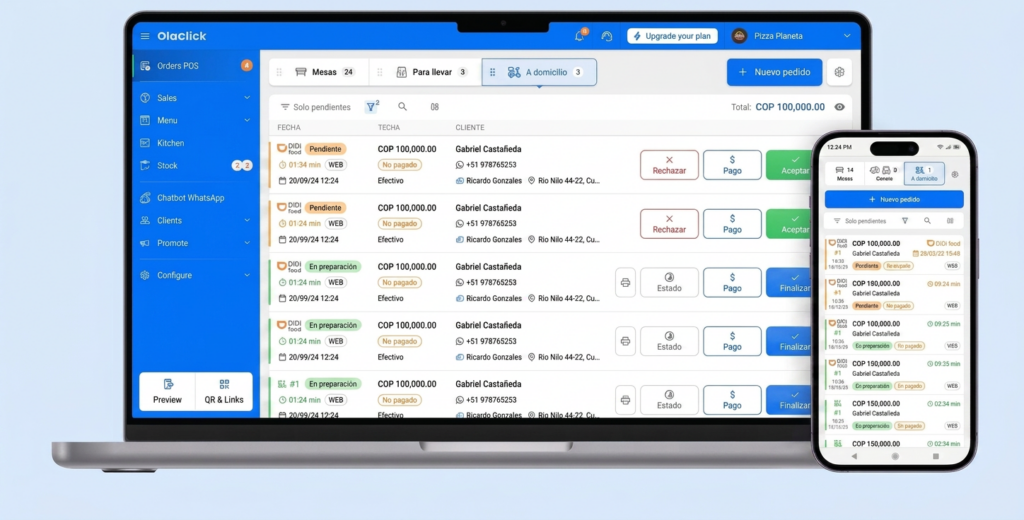Viewport: 1024px width, 520px height.
Task: Tap the funnel filter icon on the phone
Action: (905, 221)
